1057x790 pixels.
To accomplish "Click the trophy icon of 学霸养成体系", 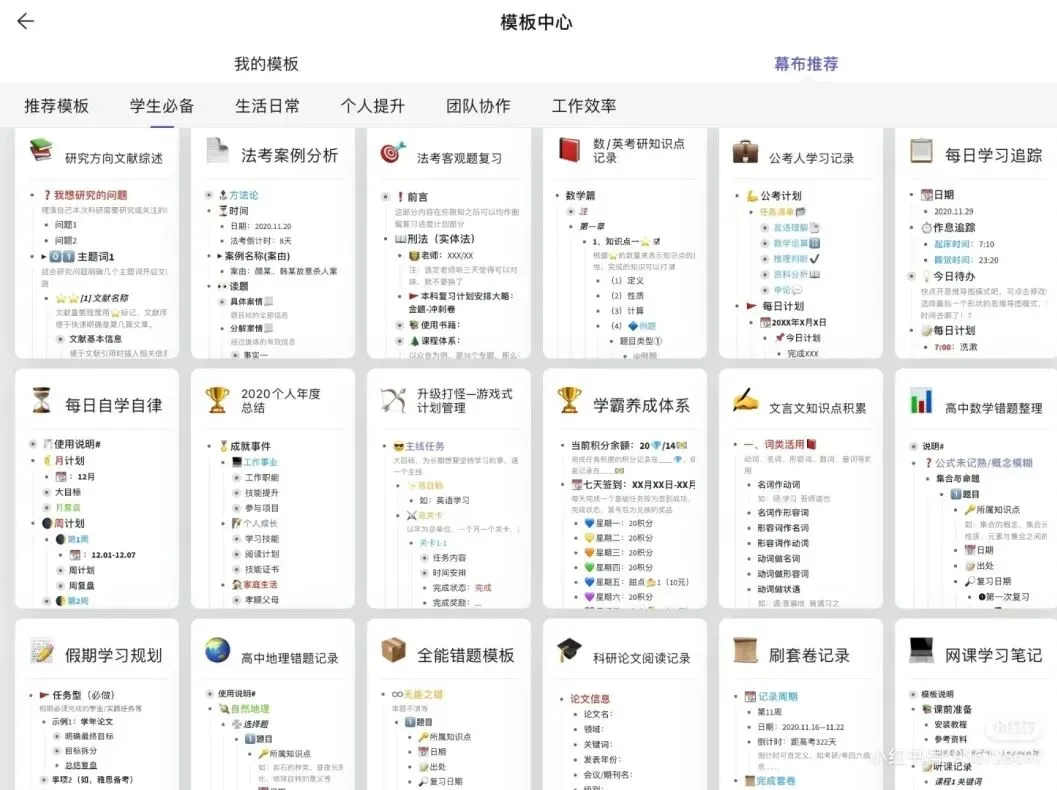I will 570,400.
